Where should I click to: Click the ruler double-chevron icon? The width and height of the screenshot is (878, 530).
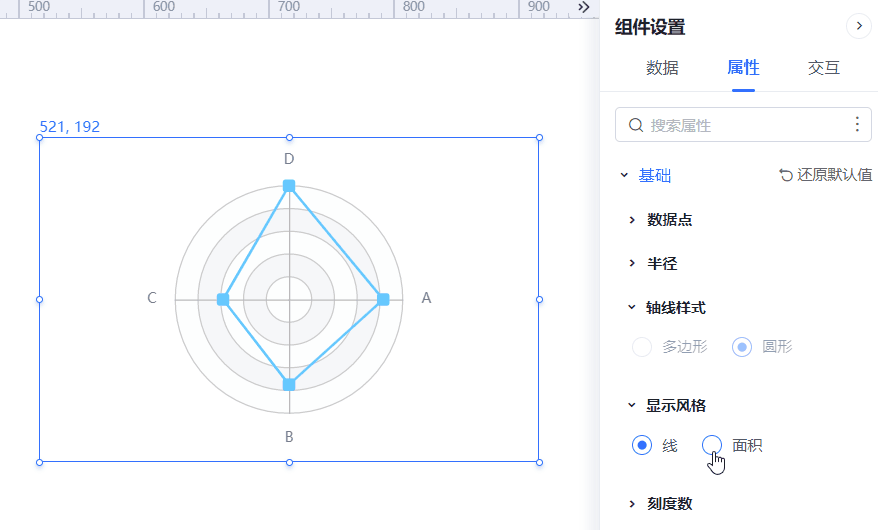583,7
